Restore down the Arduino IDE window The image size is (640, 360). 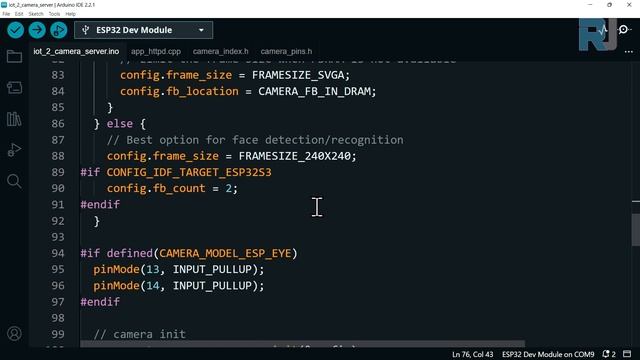tap(609, 5)
